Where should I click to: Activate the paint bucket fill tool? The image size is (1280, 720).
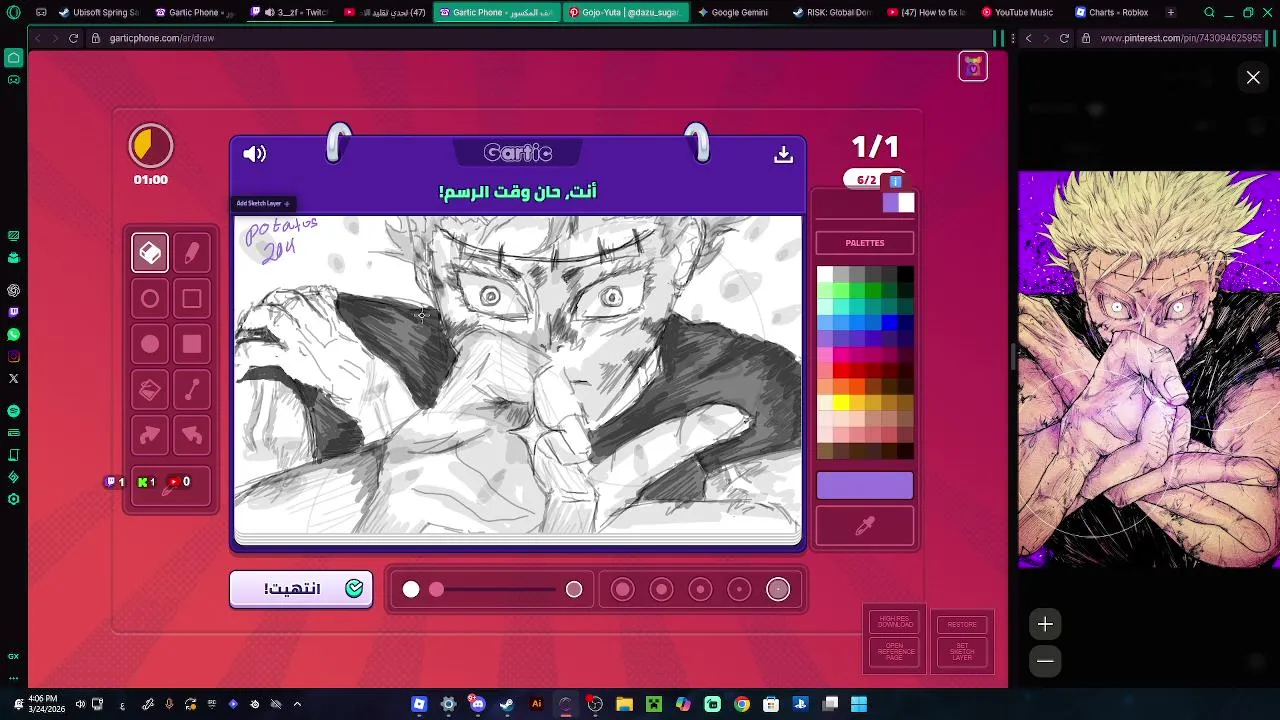click(x=150, y=390)
